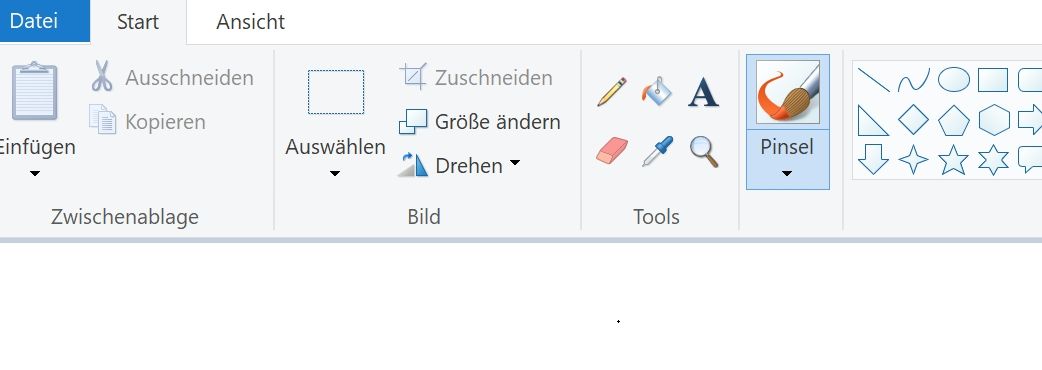Select the Magnifier zoom tool
Image resolution: width=1042 pixels, height=370 pixels.
point(704,151)
